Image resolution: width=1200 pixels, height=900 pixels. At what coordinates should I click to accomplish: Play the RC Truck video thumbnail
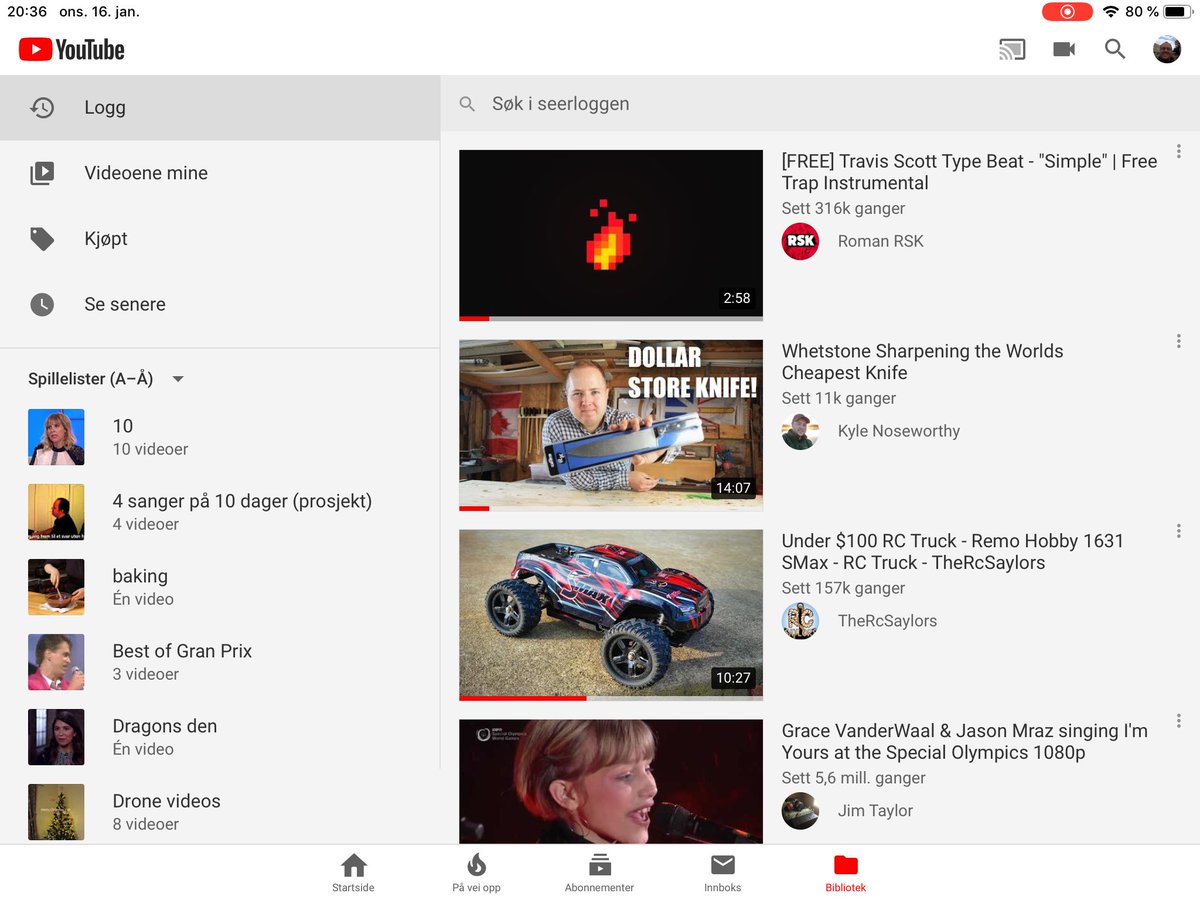point(611,615)
